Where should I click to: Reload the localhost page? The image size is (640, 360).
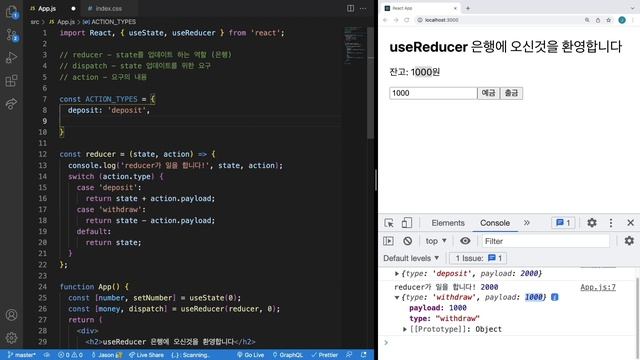pyautogui.click(x=407, y=20)
